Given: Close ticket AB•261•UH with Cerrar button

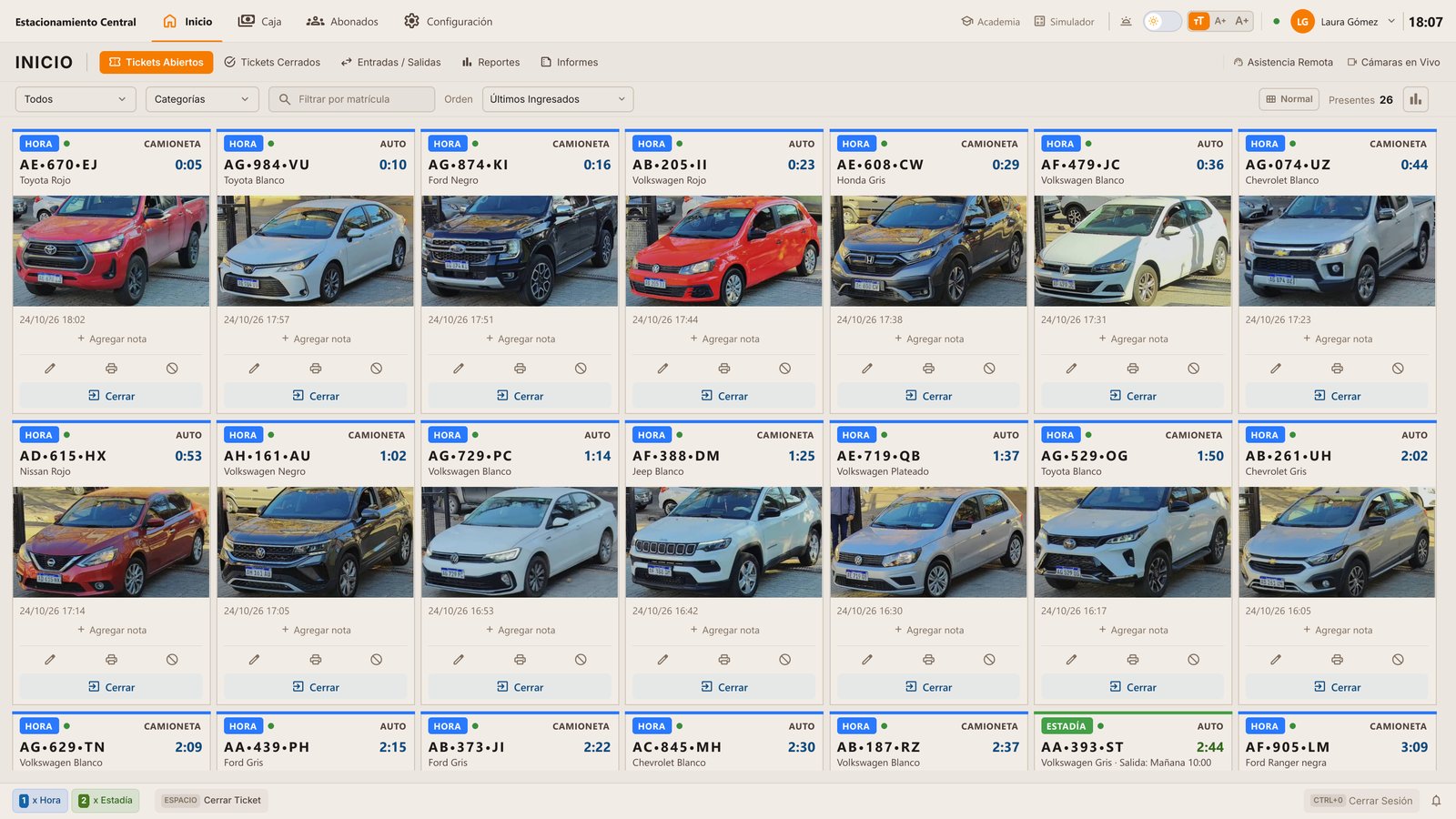Looking at the screenshot, I should coord(1337,687).
